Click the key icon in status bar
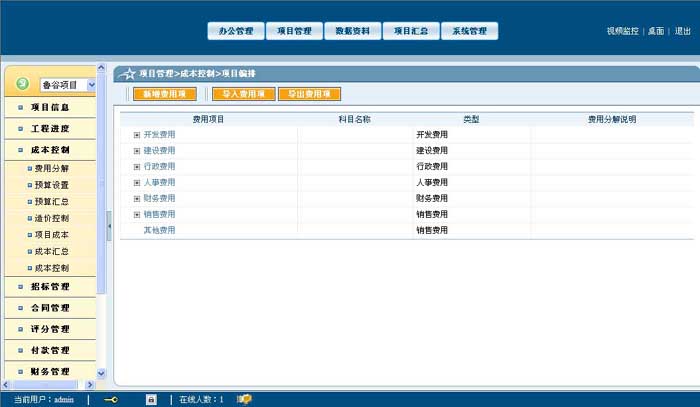Image resolution: width=700 pixels, height=407 pixels. tap(111, 399)
